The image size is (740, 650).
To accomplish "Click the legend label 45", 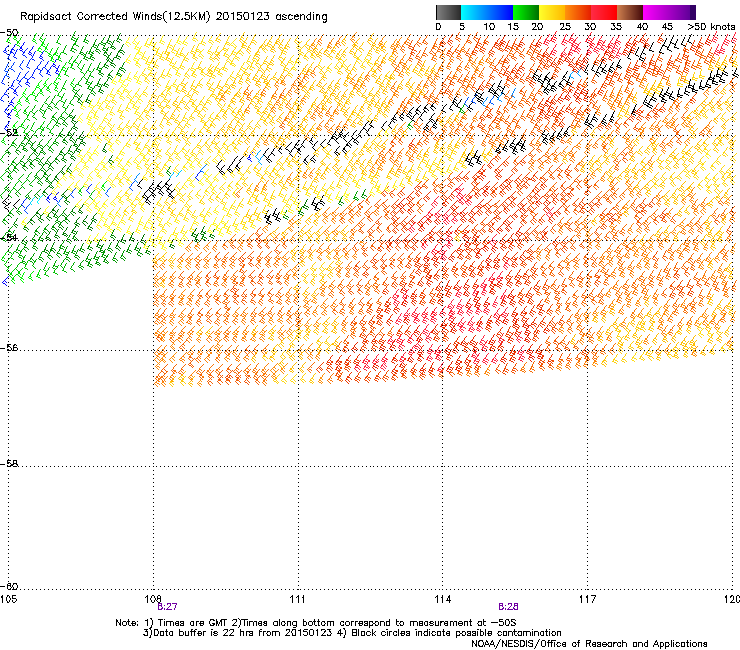I will pos(667,27).
